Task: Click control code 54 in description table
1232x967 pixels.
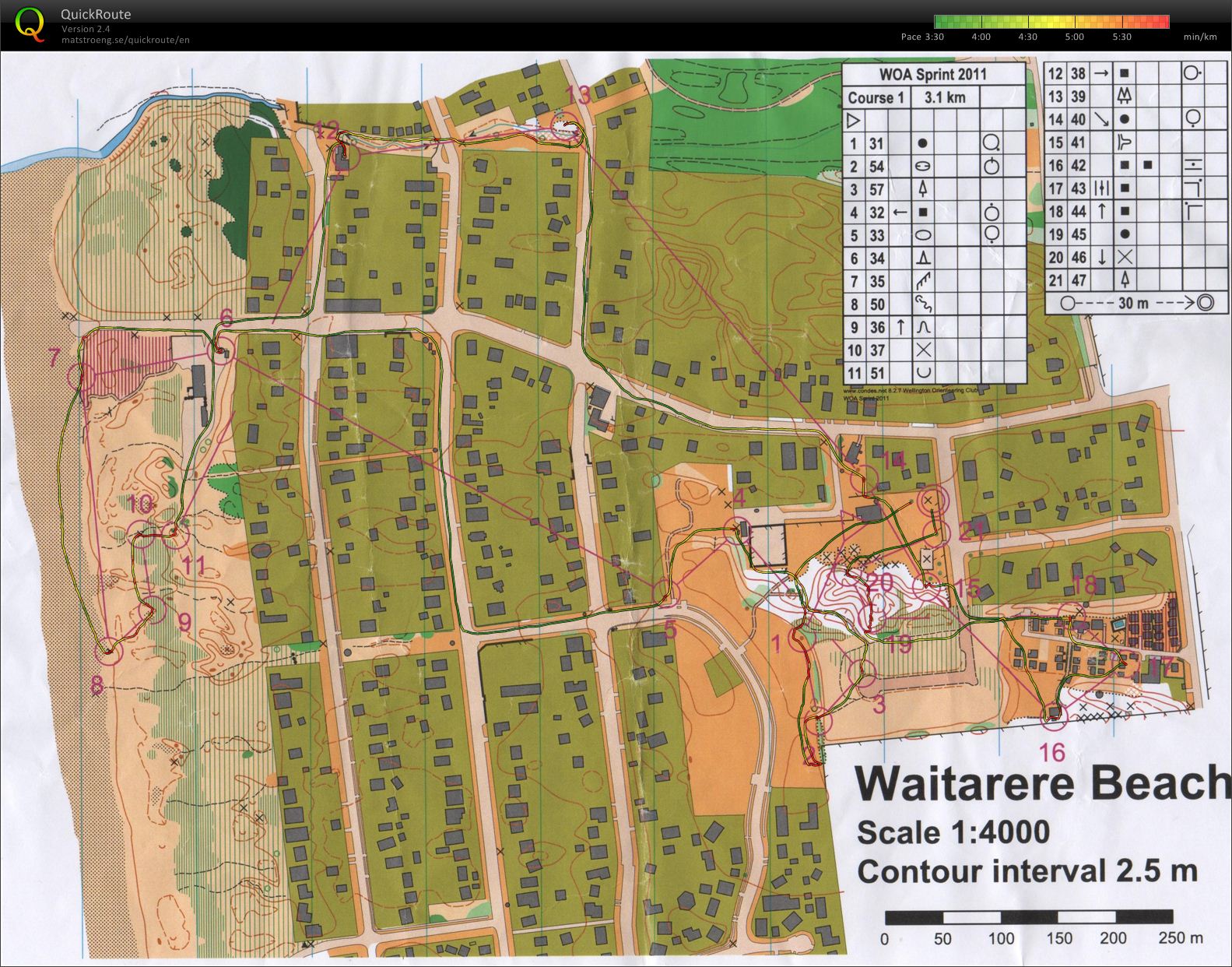Action: (876, 167)
